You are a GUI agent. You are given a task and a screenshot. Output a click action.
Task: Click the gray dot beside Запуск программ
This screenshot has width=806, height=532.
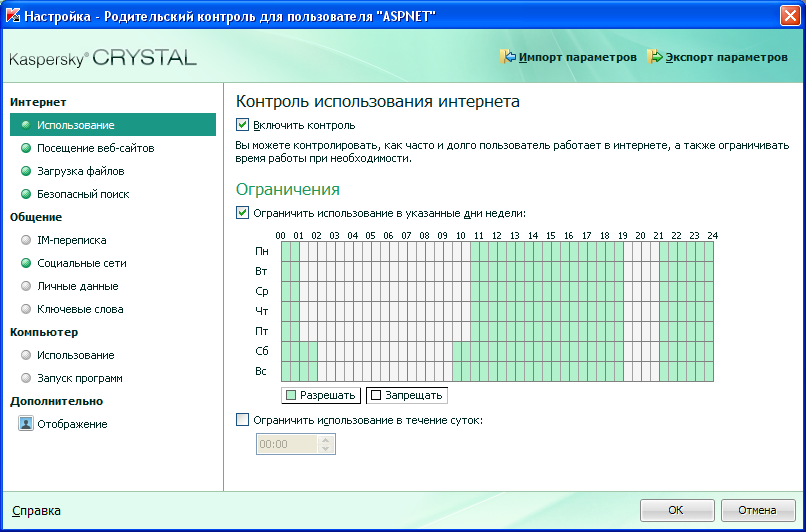[26, 378]
